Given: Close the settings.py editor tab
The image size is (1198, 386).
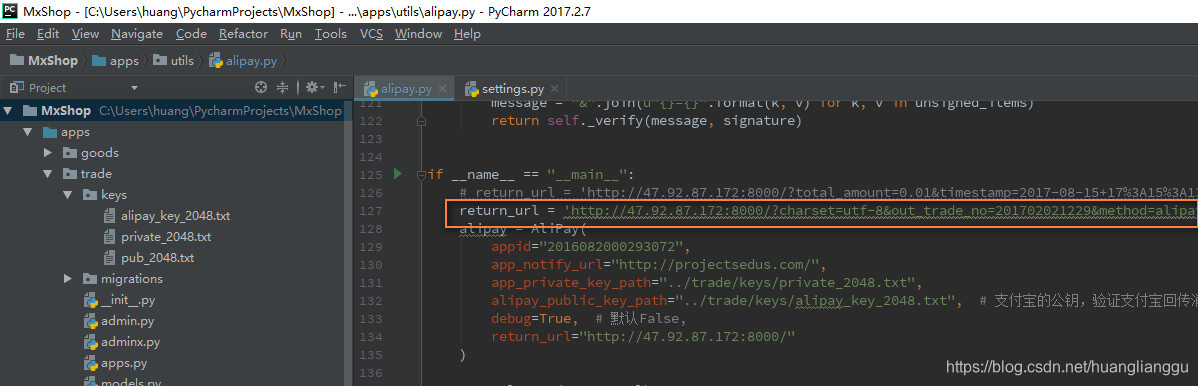Looking at the screenshot, I should point(554,89).
